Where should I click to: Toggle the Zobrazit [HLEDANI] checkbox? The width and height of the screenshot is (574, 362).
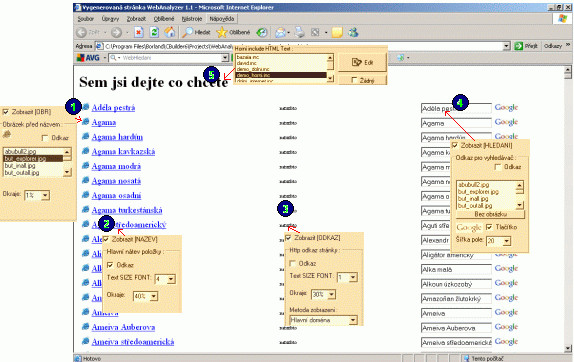455,145
